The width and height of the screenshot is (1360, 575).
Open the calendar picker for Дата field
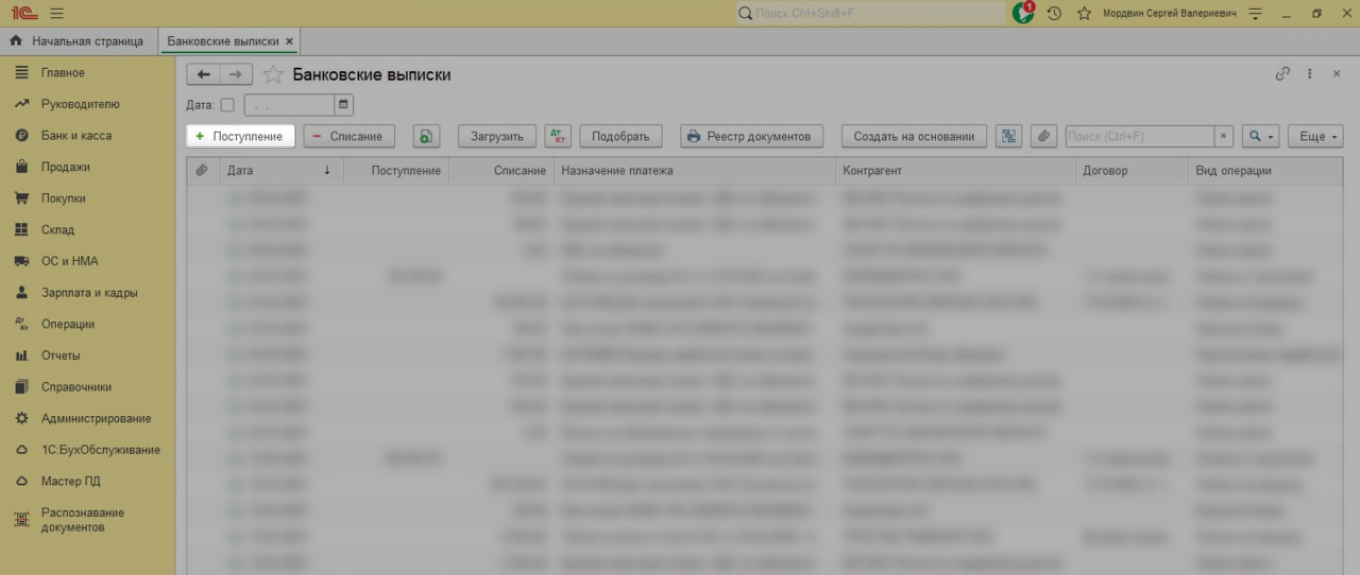point(344,104)
